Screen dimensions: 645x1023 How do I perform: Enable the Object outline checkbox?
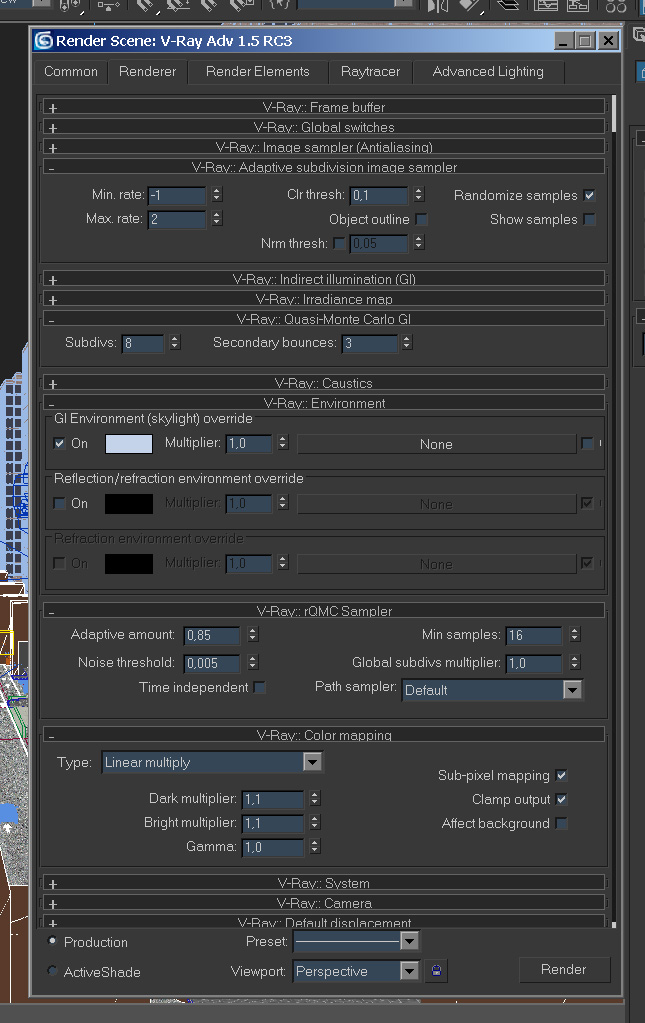(x=421, y=219)
